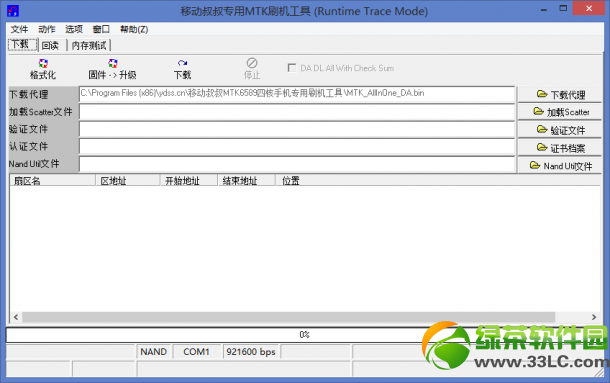The image size is (610, 383).
Task: Click the horizontal scrollbar left arrow
Action: 16,317
